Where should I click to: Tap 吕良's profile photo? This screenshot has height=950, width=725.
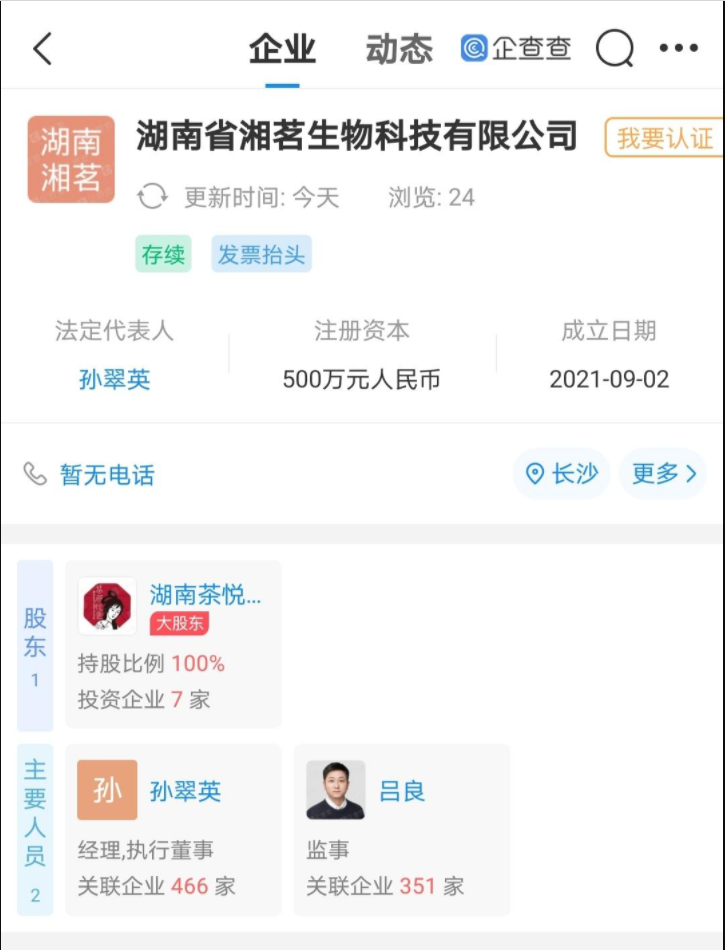(336, 791)
